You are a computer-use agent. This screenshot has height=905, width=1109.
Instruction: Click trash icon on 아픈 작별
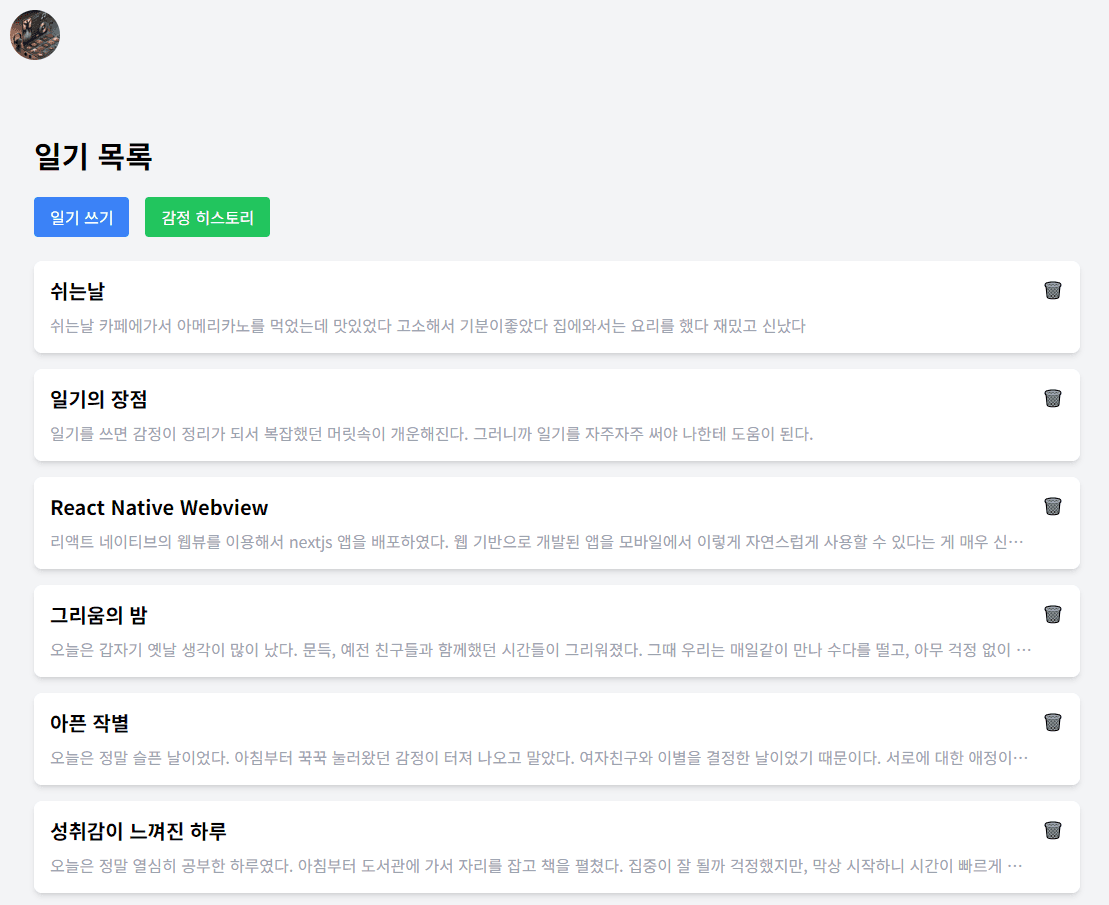tap(1052, 722)
